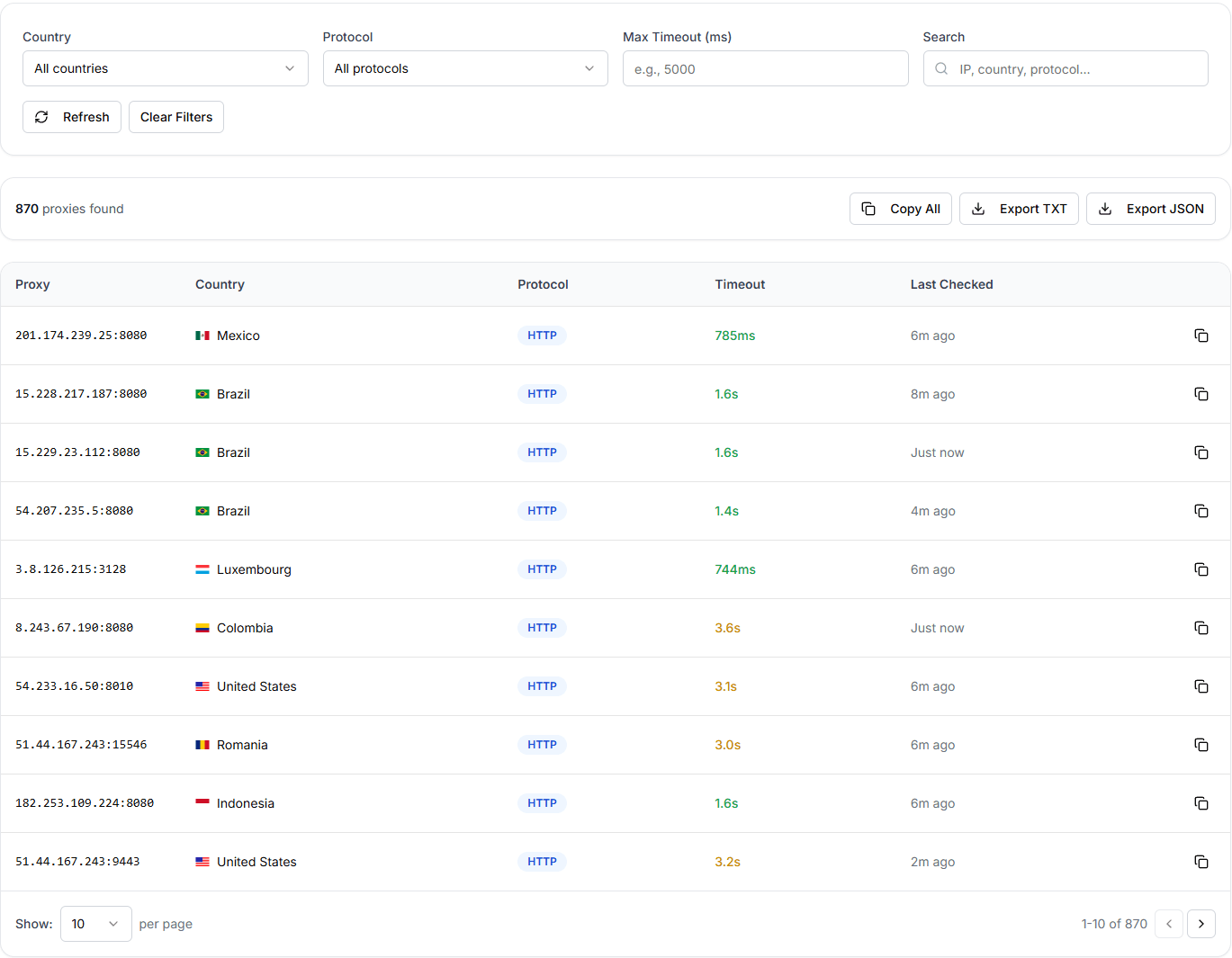Copy proxy 182.253.109.224:8080 via its copy icon

tap(1201, 803)
